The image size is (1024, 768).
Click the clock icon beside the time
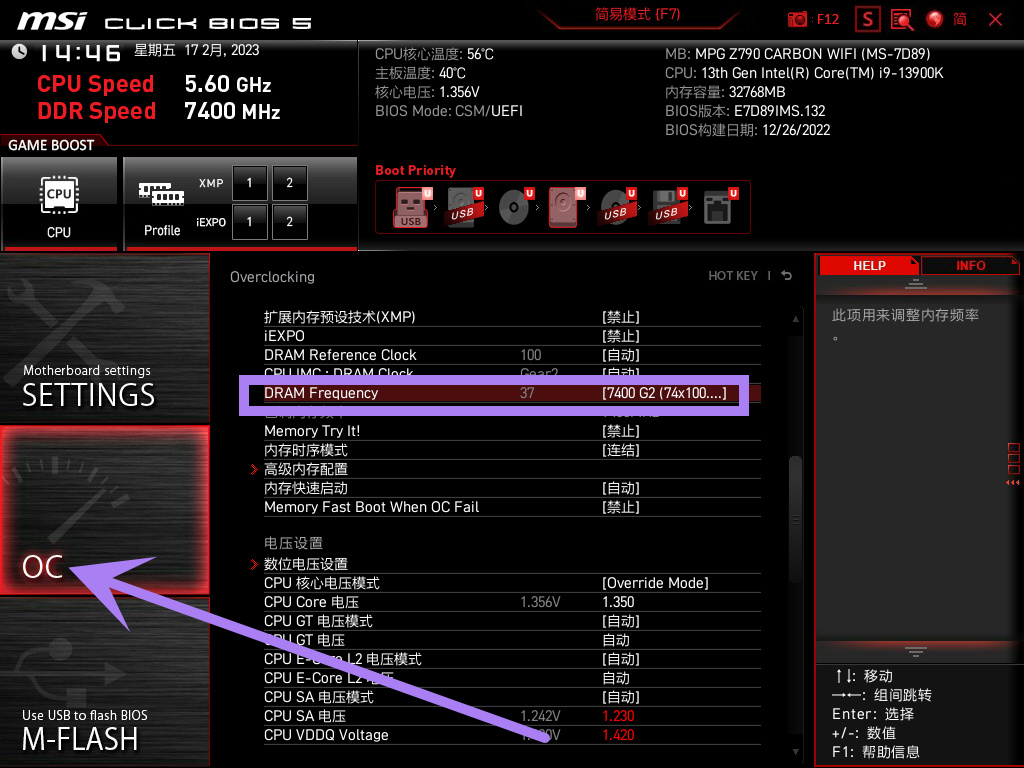click(19, 52)
